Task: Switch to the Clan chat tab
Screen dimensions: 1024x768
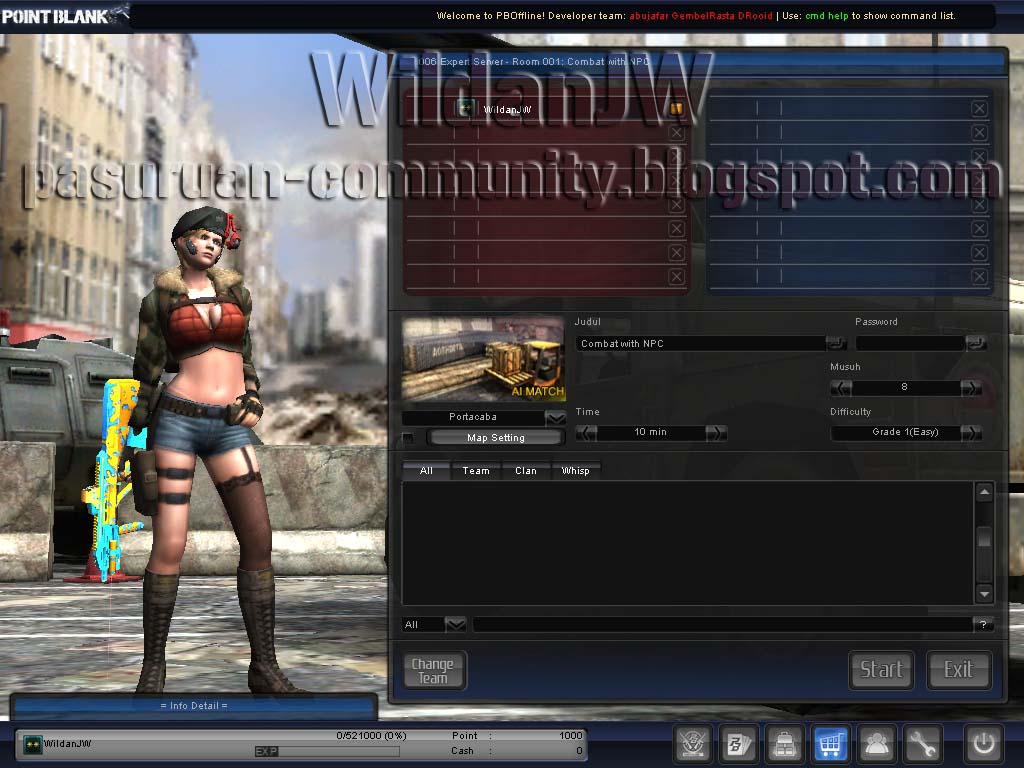Action: click(526, 471)
